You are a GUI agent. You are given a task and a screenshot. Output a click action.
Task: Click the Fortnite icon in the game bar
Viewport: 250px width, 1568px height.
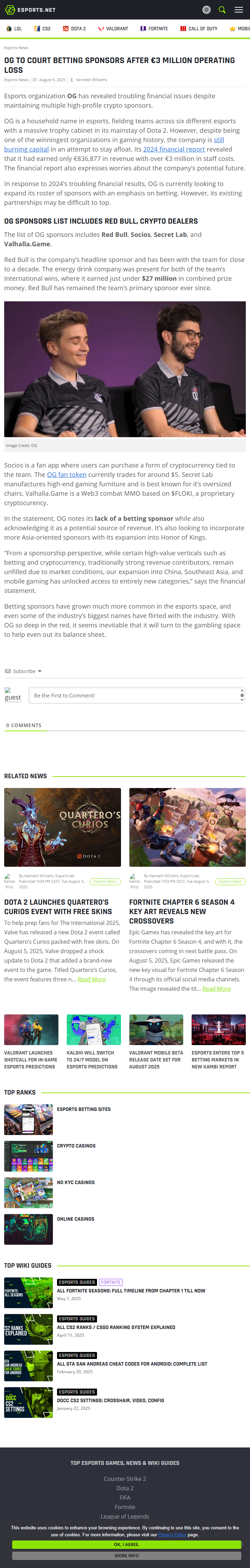(x=143, y=29)
